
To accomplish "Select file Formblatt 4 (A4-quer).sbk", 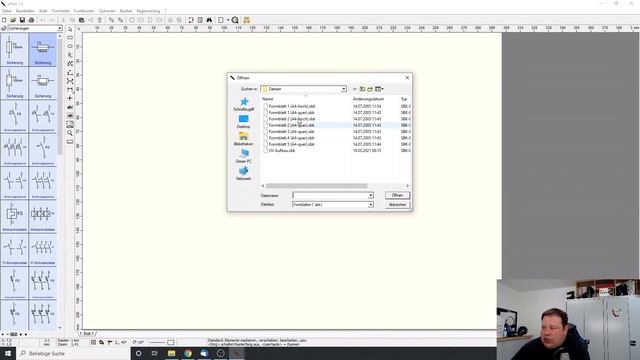I will pos(291,138).
